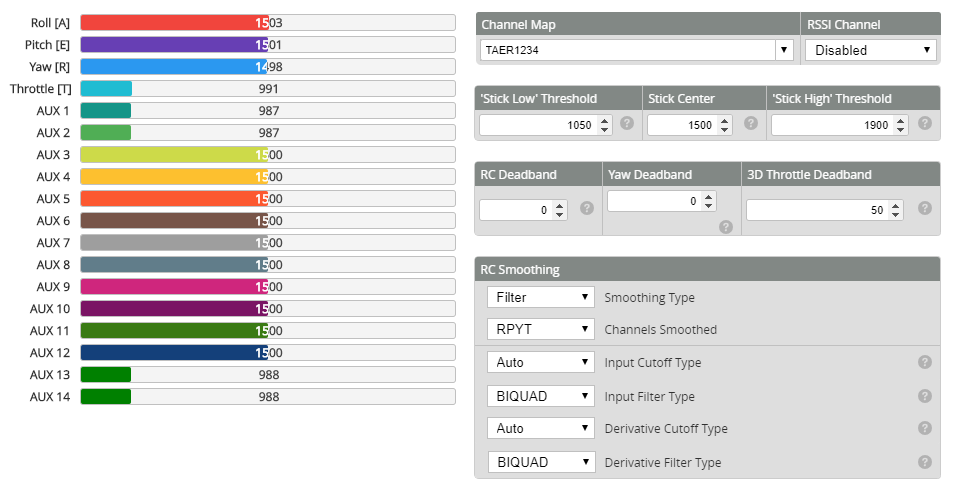Image resolution: width=956 pixels, height=490 pixels.
Task: Click help icon beside 3D Throttle Deadband
Action: point(924,208)
